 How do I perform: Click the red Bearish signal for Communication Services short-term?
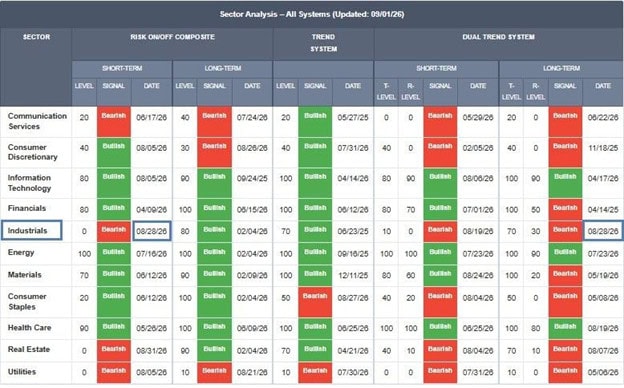113,122
